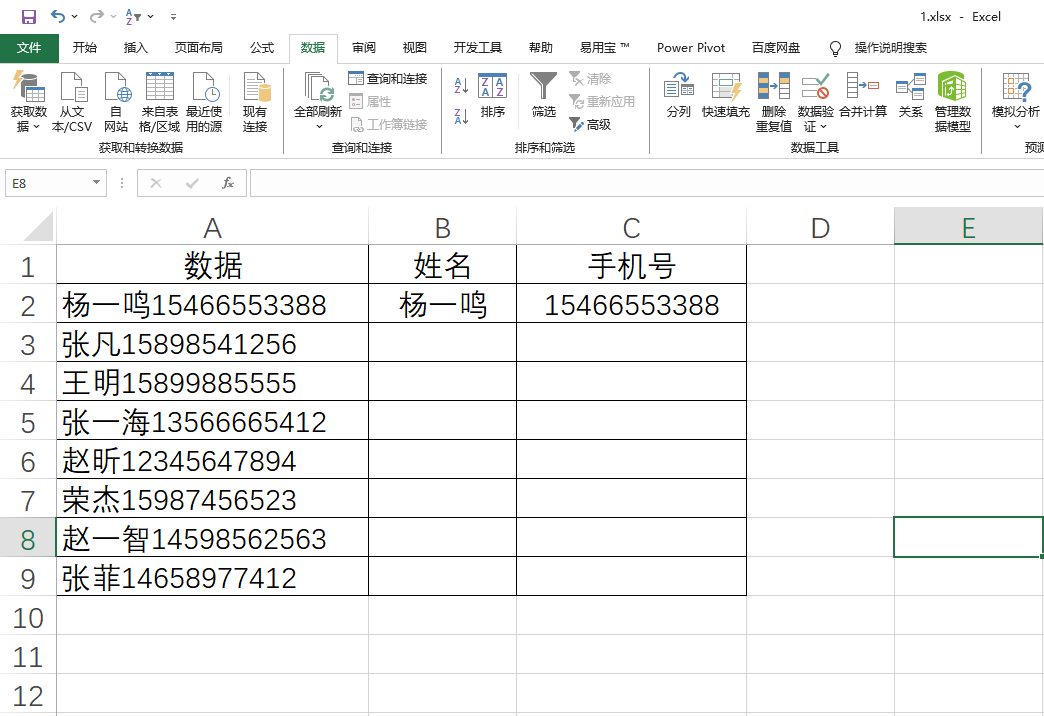Select cell with 张凡15898541256
Screen dimensions: 1044x716
[x=212, y=342]
